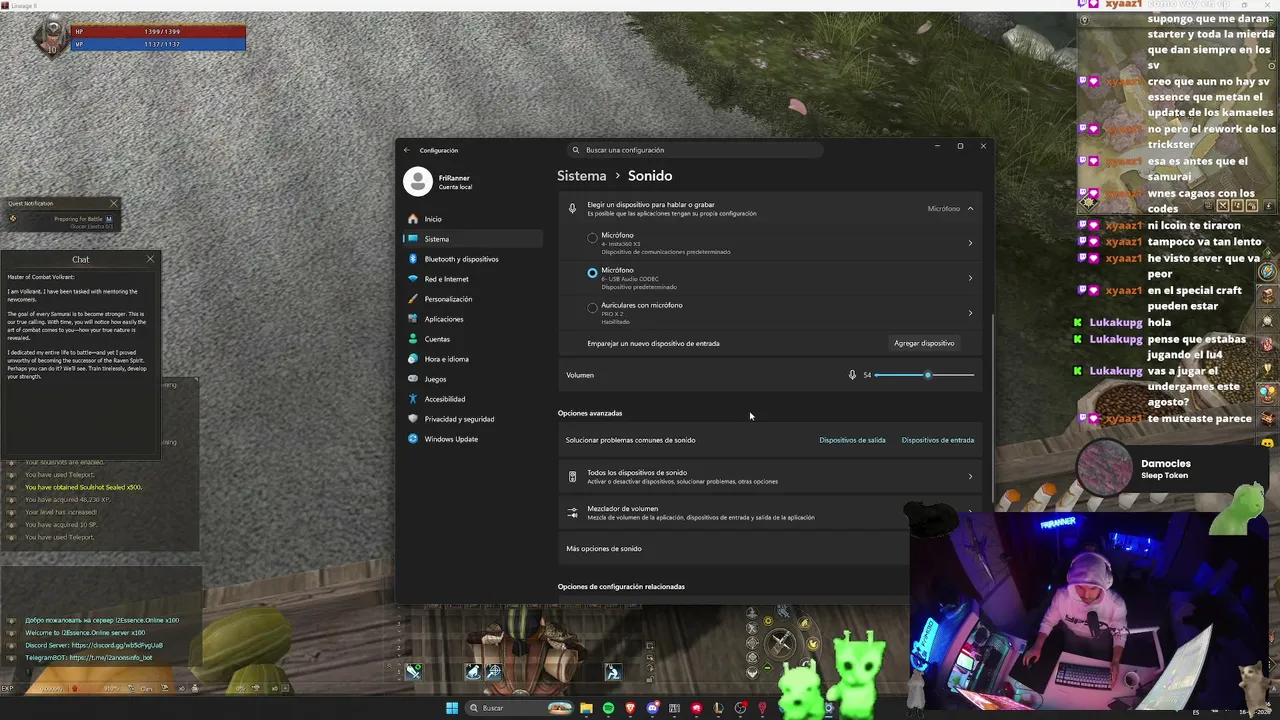
Task: Open League of Legends icon in taskbar
Action: coord(718,708)
